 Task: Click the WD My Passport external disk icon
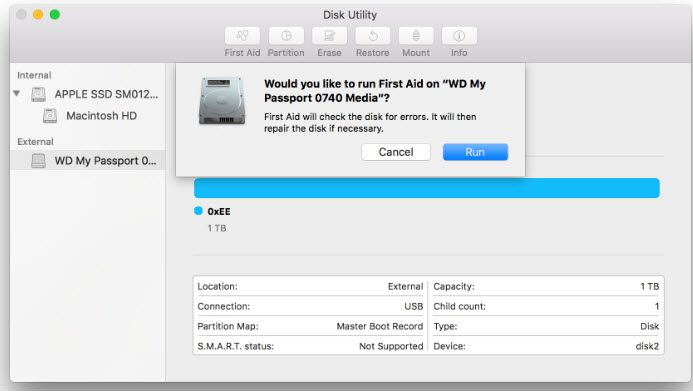(38, 161)
